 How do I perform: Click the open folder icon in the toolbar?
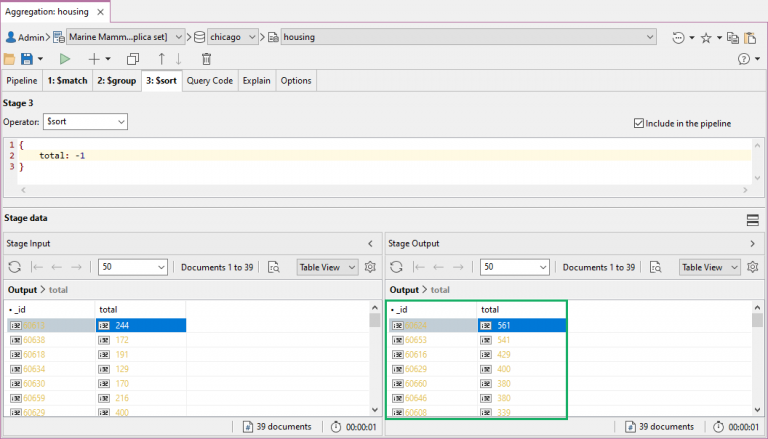10,59
